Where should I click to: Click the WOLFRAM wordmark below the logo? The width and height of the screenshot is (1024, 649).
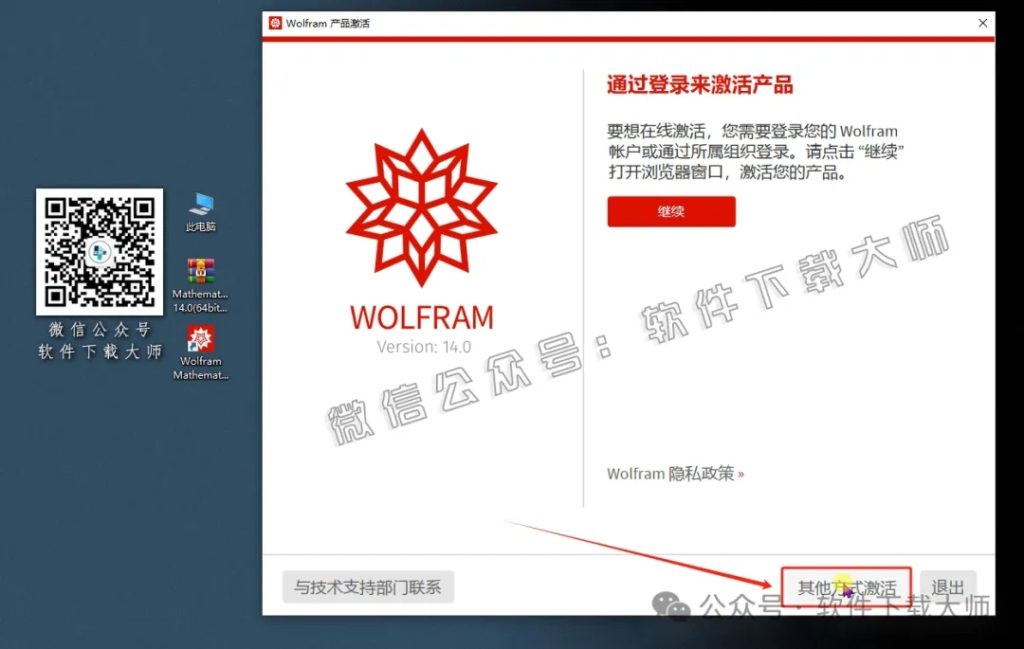pyautogui.click(x=422, y=317)
